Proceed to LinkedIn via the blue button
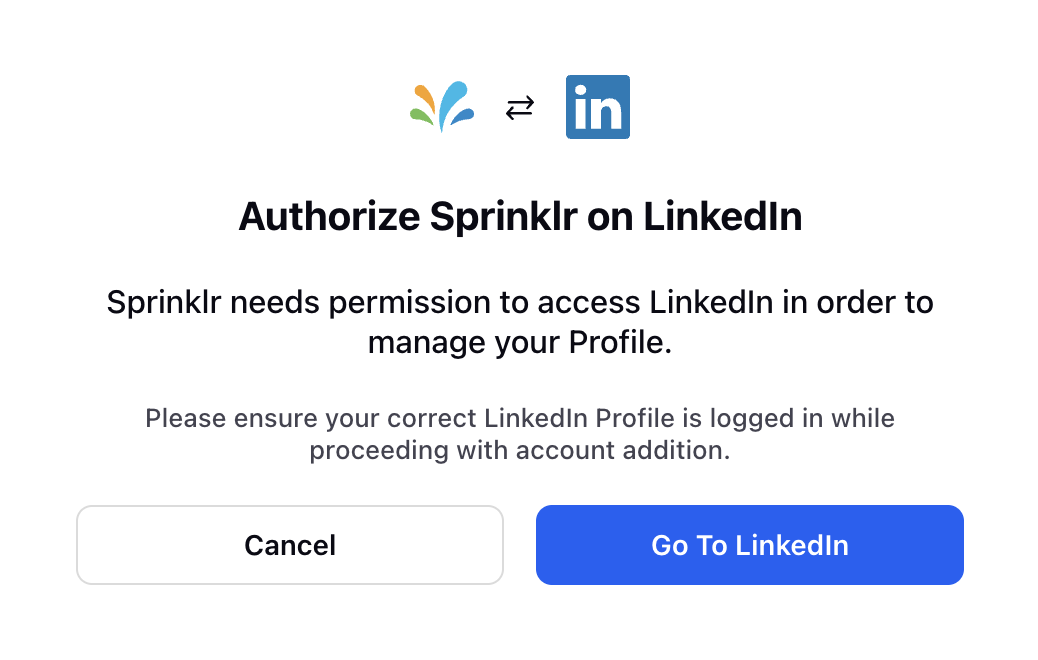This screenshot has height=660, width=1038. click(x=749, y=545)
